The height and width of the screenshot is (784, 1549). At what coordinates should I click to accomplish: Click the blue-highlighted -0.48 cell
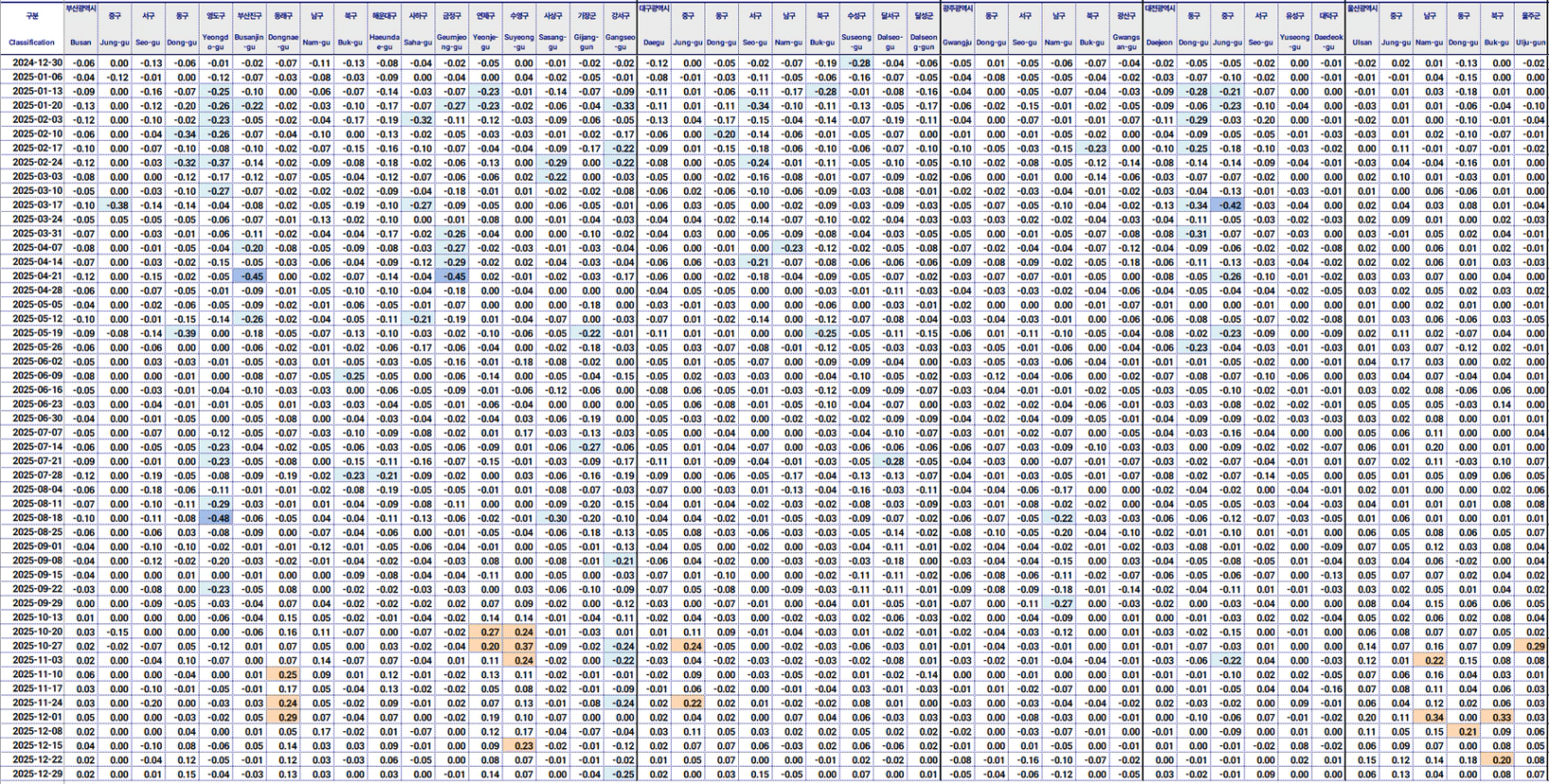(x=219, y=518)
